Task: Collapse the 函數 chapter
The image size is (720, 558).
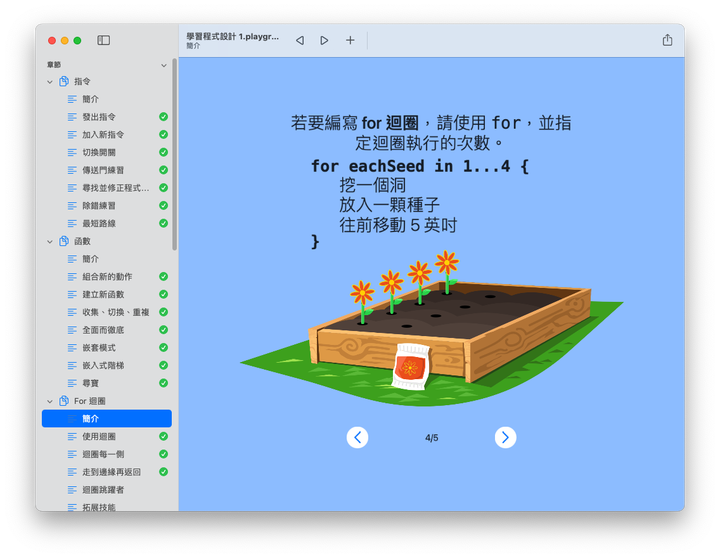Action: 50,242
